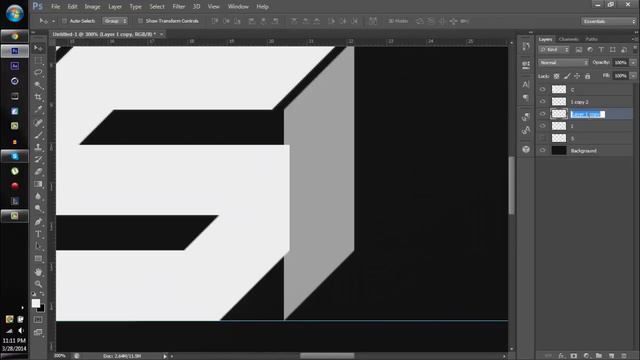The image size is (640, 360).
Task: Open the Filter menu
Action: (178, 7)
